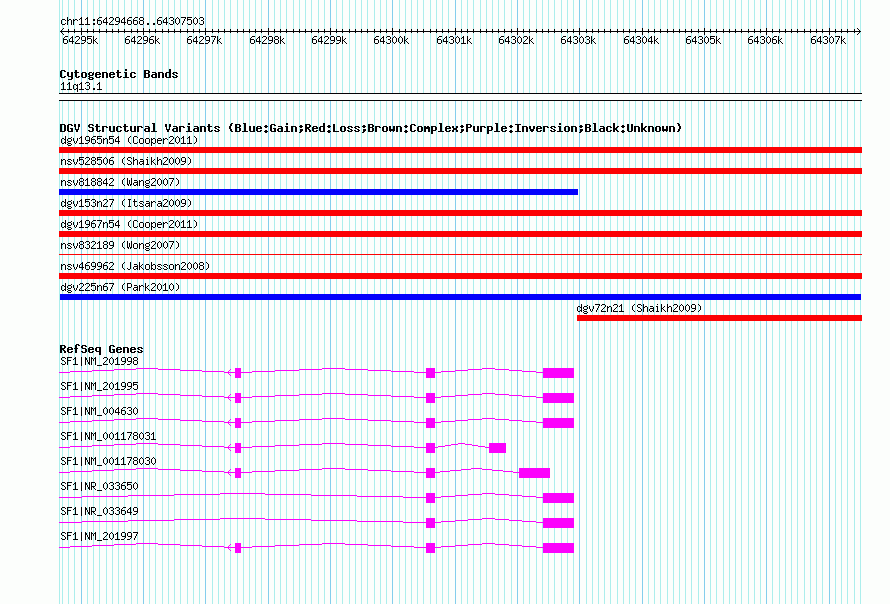
Task: Click the rightmost exon of SF1|NM_001178031
Action: (497, 448)
